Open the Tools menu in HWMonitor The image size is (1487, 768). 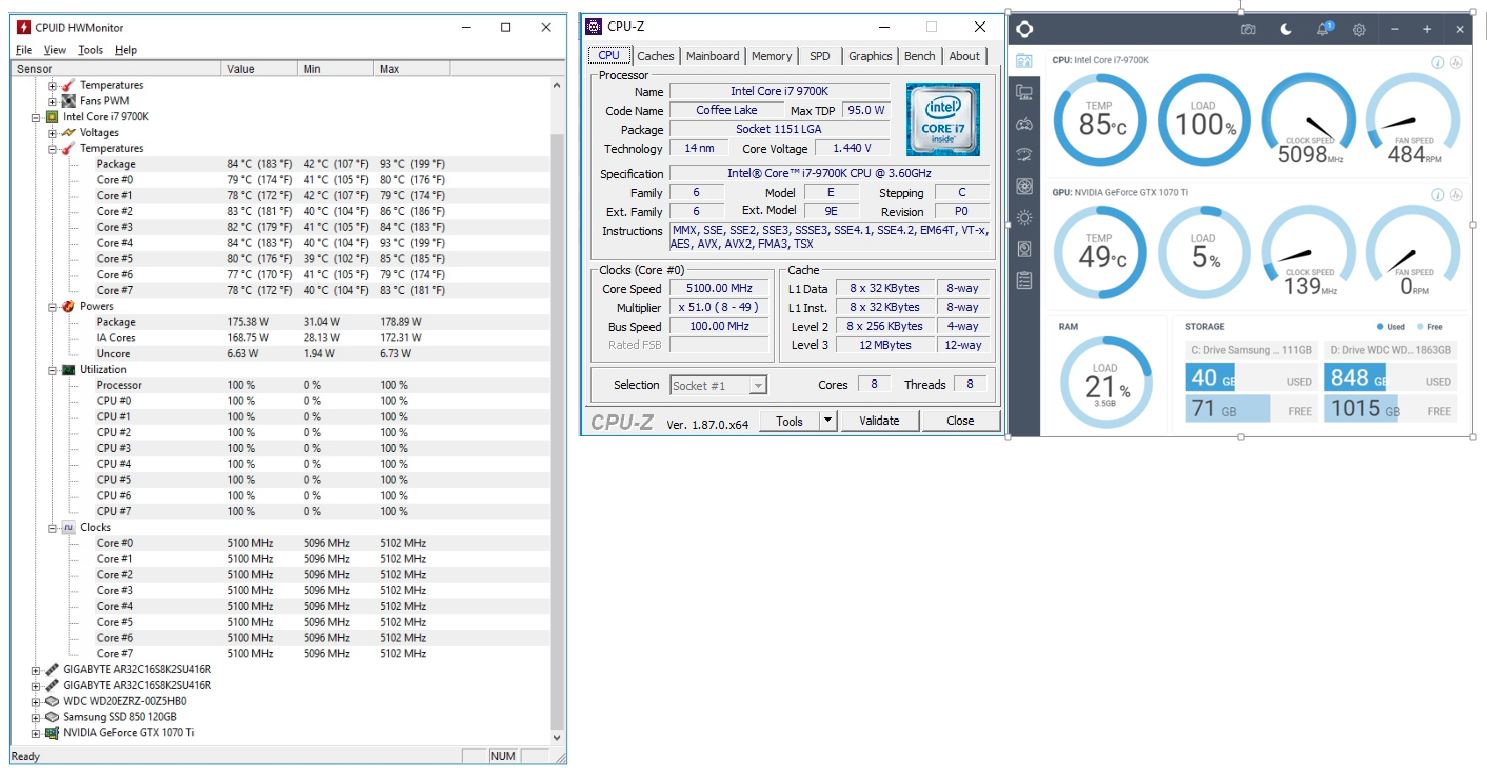pyautogui.click(x=91, y=50)
